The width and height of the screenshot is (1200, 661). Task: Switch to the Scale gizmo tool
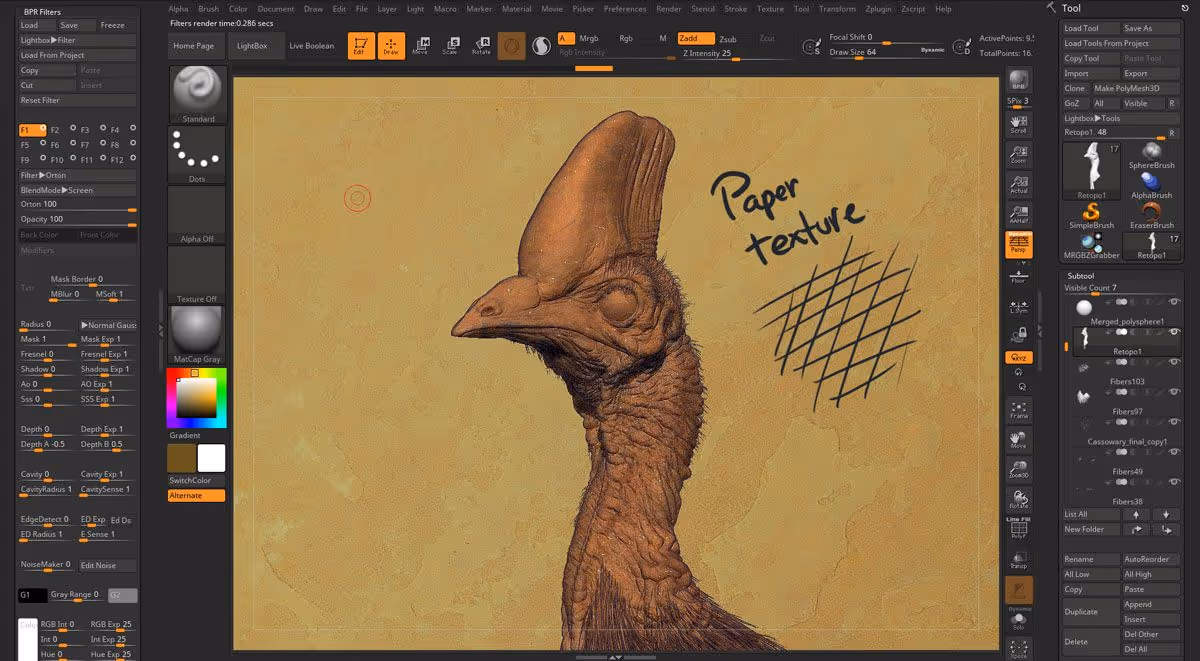[x=450, y=46]
